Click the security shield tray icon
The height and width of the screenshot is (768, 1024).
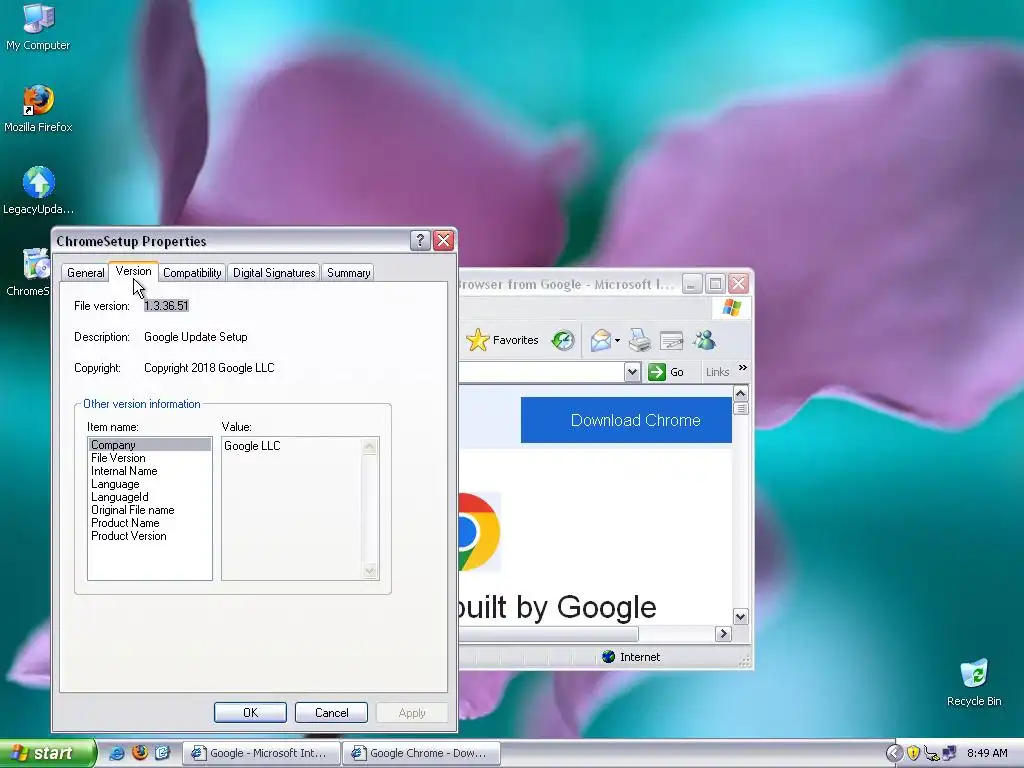tap(913, 753)
